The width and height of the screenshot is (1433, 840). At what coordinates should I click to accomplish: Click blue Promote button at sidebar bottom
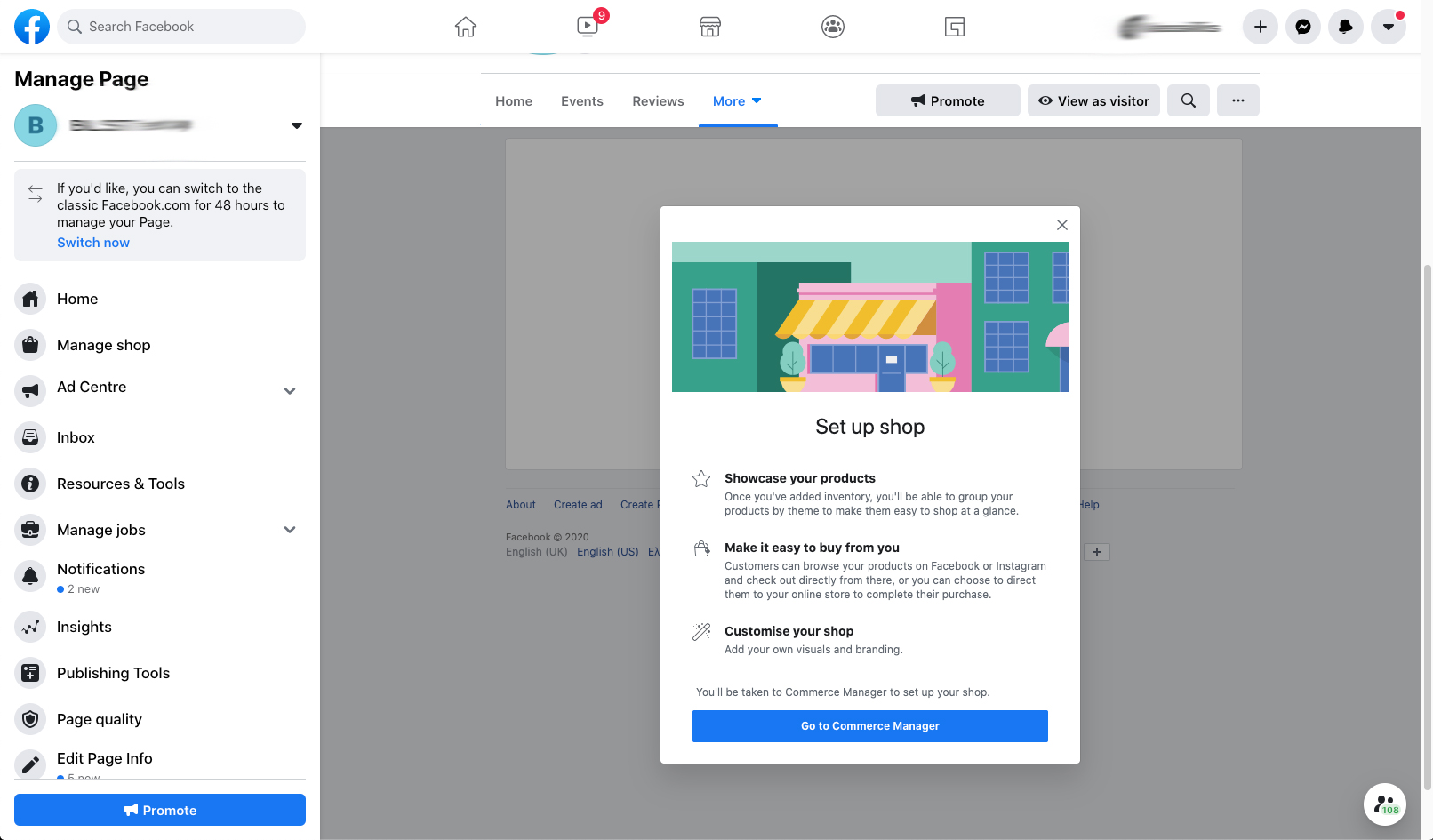pyautogui.click(x=160, y=810)
